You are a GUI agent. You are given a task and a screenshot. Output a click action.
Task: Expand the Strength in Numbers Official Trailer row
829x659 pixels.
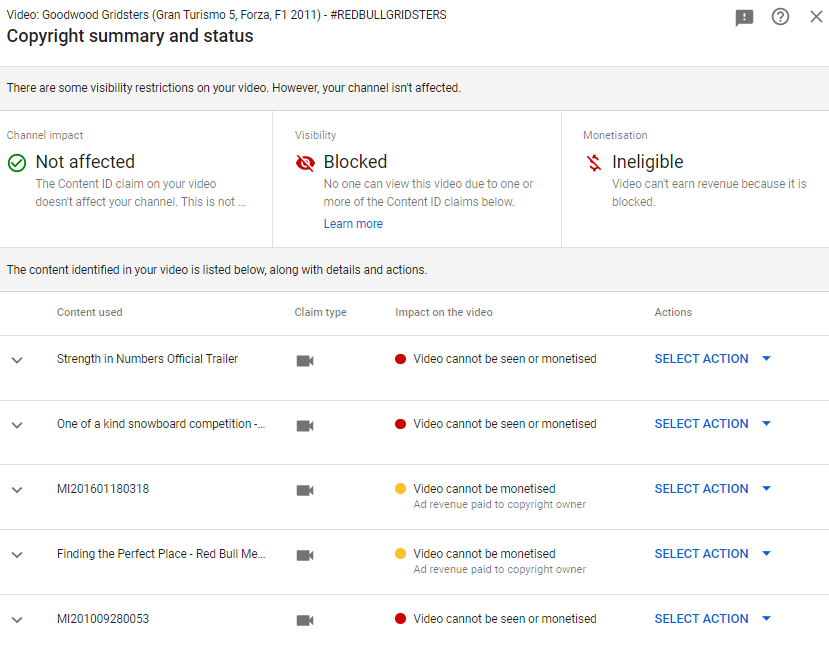17,360
